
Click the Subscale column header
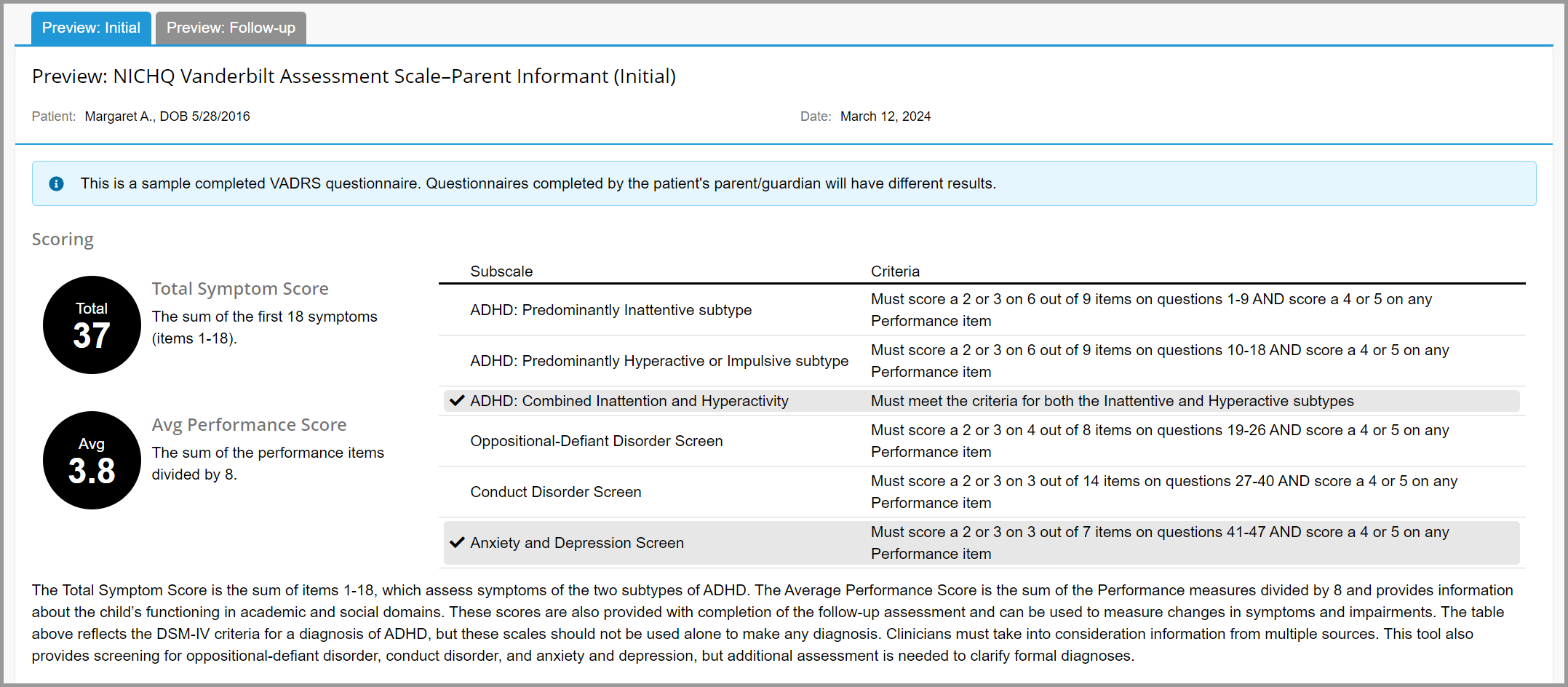click(501, 271)
